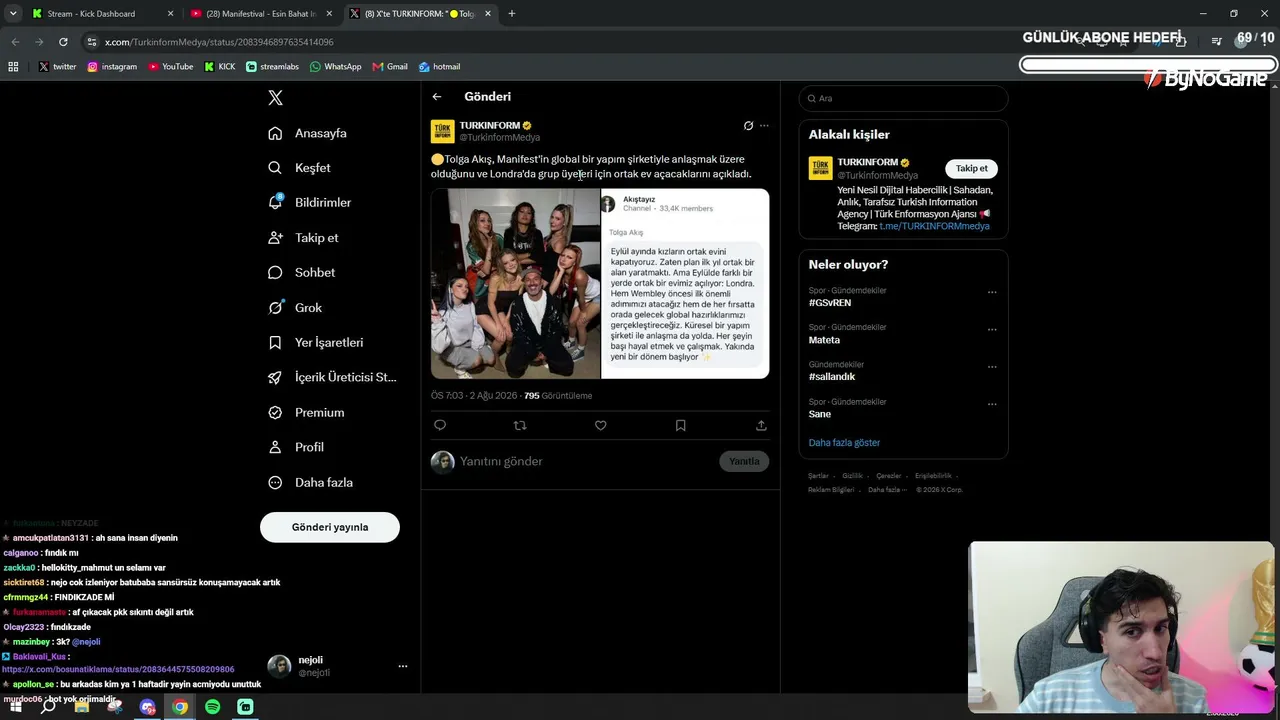The image size is (1280, 720).
Task: Open Takip et in the sidebar
Action: [x=304, y=238]
